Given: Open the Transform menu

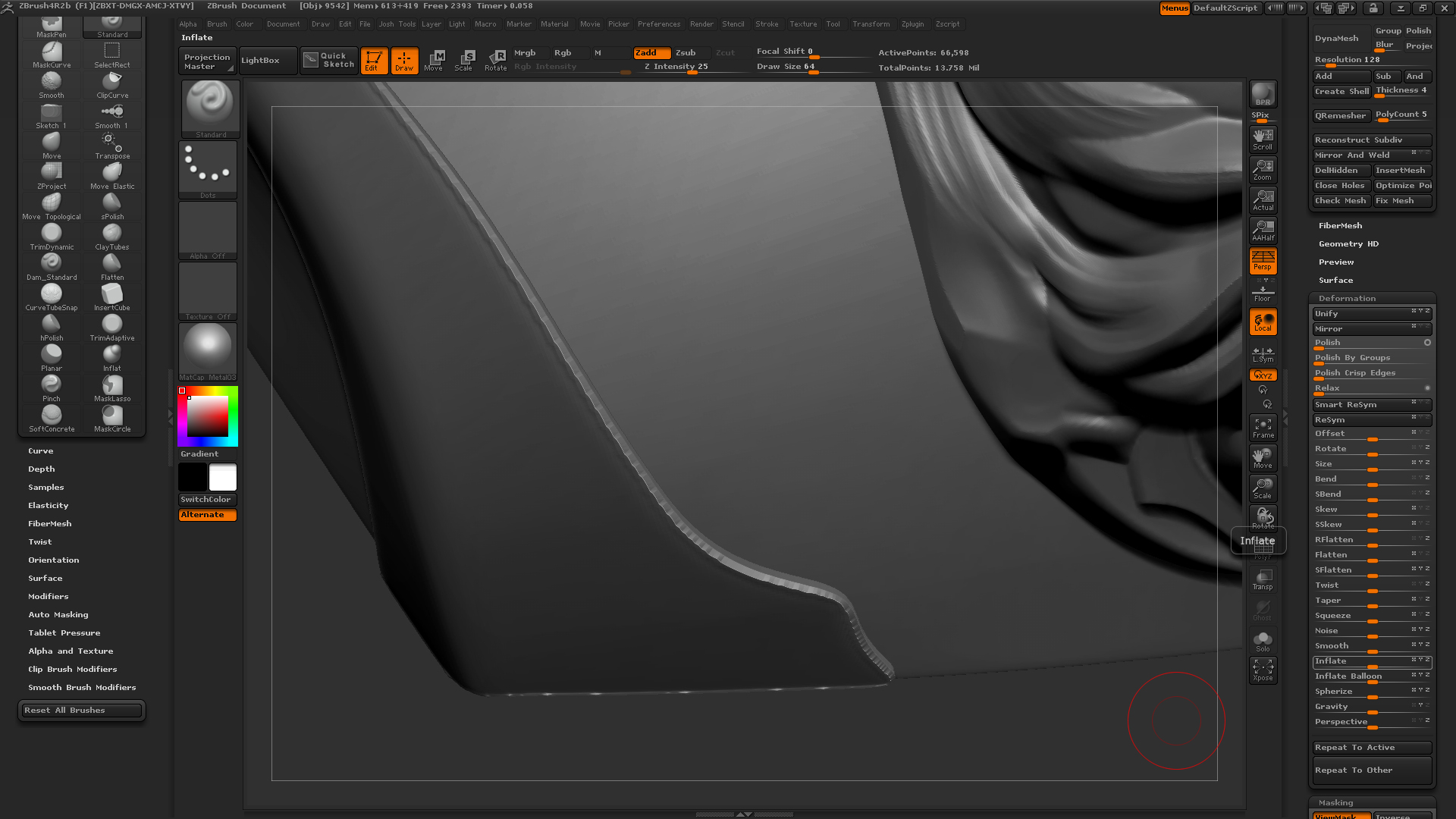Looking at the screenshot, I should (x=871, y=24).
